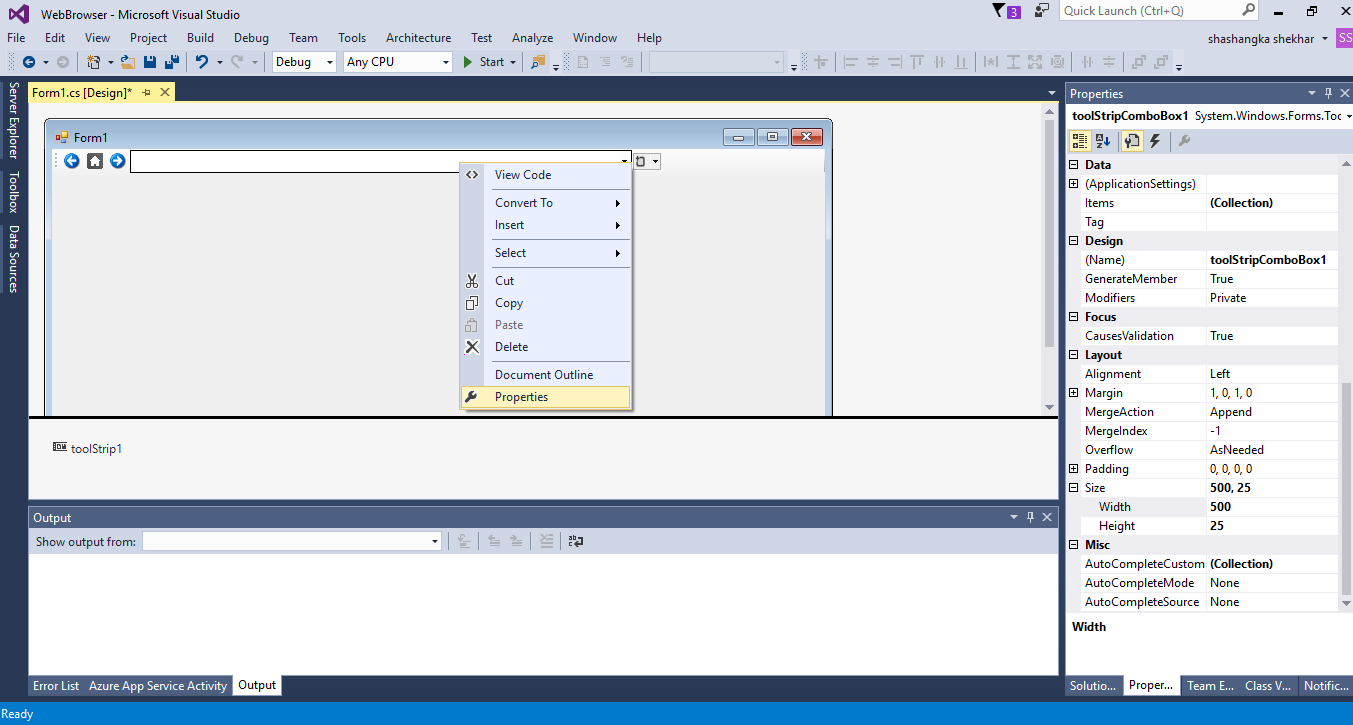Open the toolstrip add-item dropdown on Form1

pyautogui.click(x=654, y=161)
